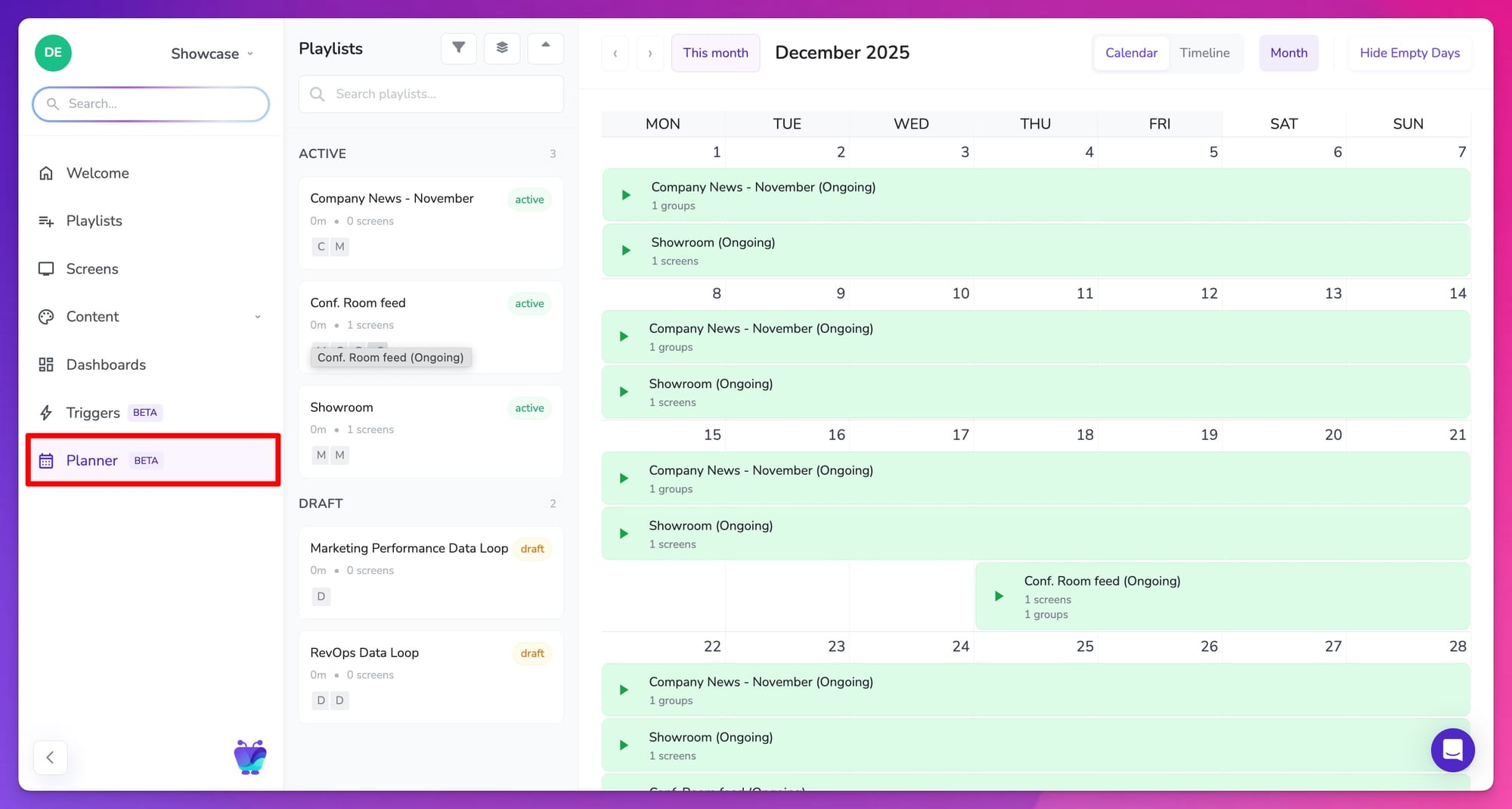Click the filter icon in Playlists panel
This screenshot has width=1512, height=809.
pyautogui.click(x=458, y=48)
